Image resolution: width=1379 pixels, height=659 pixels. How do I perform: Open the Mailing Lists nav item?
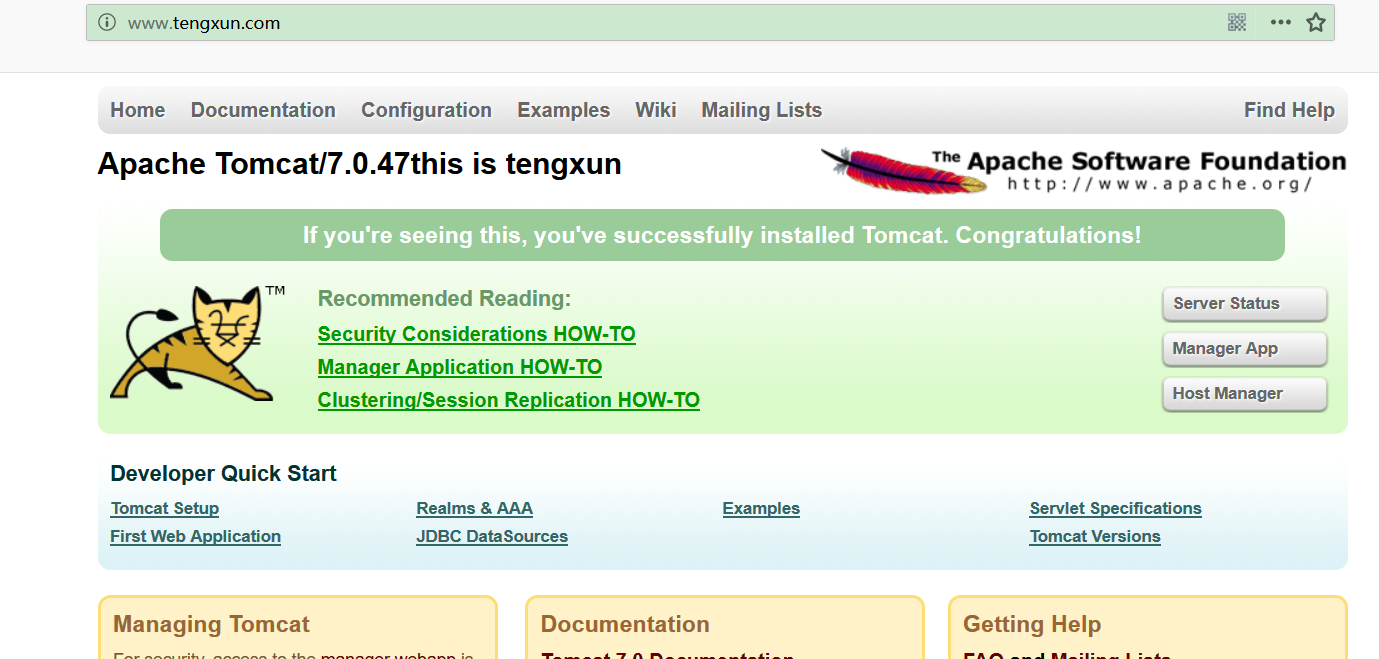[761, 110]
